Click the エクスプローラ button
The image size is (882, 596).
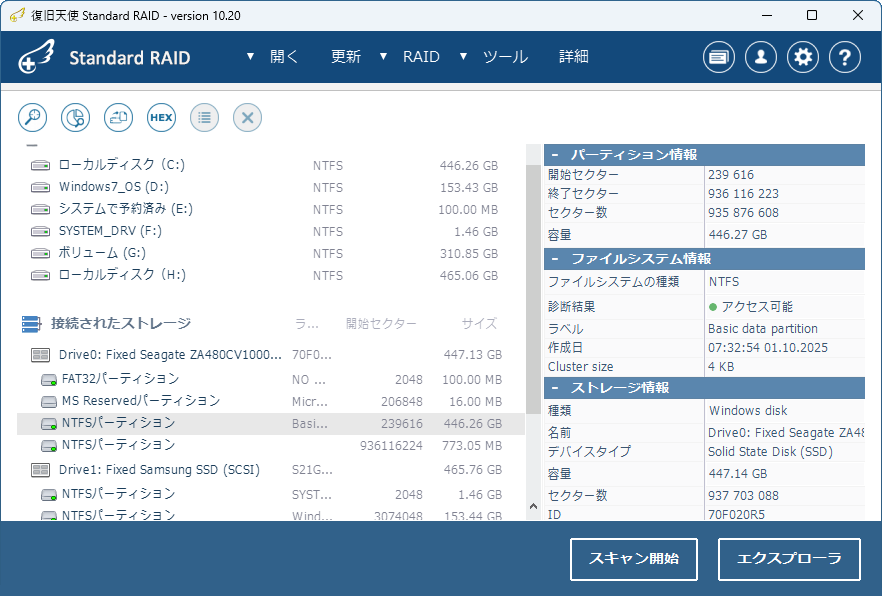(x=789, y=559)
